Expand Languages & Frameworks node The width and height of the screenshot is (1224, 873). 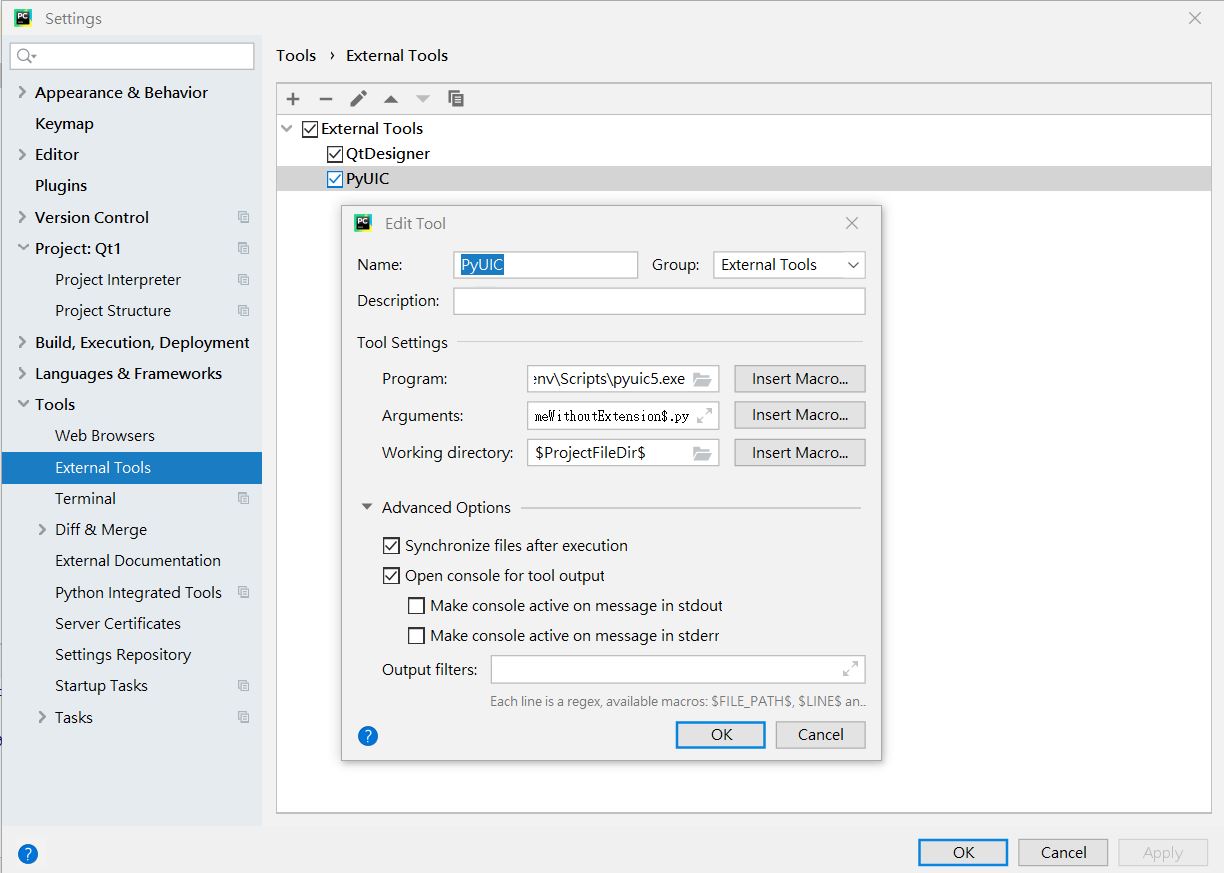(x=22, y=373)
